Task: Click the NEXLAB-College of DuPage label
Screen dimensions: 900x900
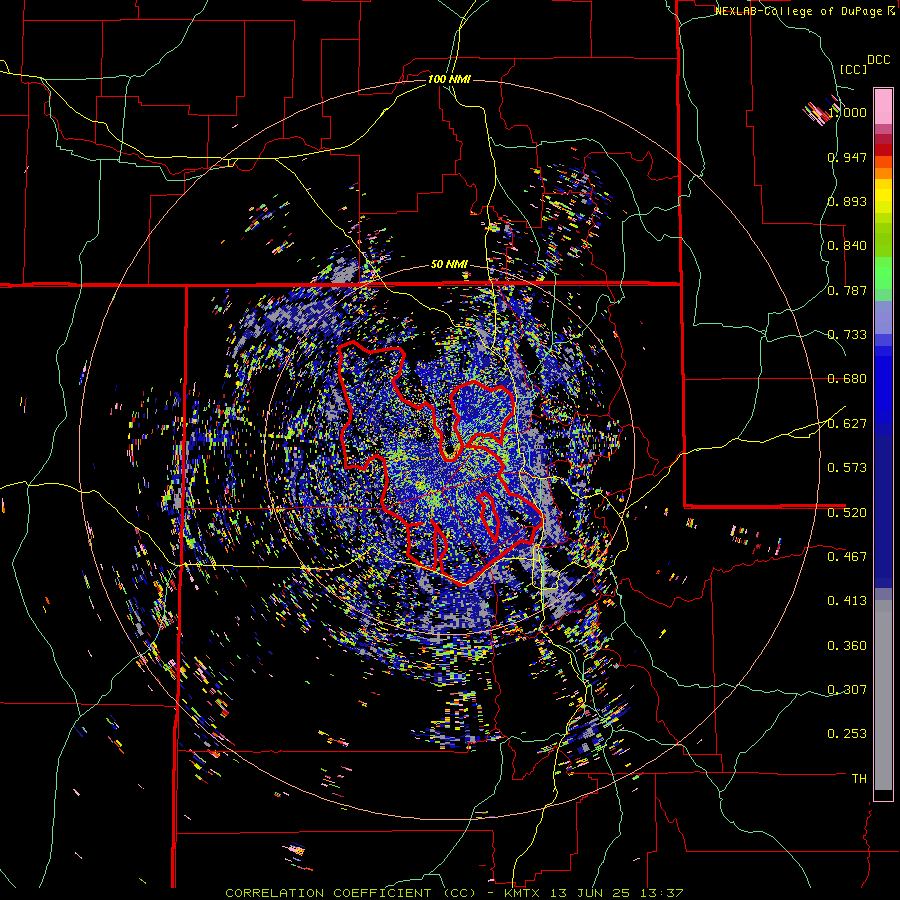Action: pyautogui.click(x=798, y=11)
